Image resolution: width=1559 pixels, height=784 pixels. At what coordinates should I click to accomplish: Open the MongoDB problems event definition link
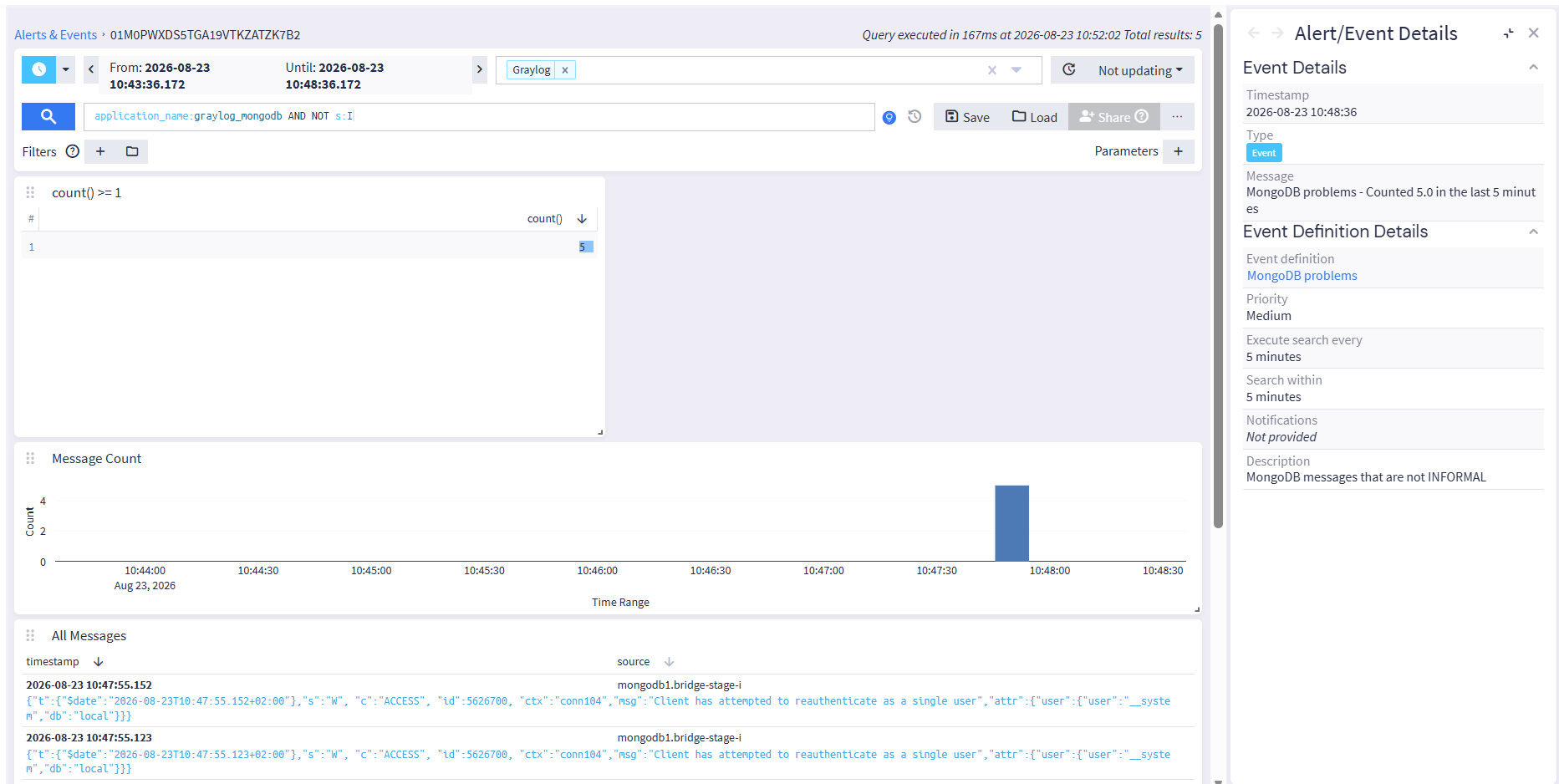pyautogui.click(x=1302, y=276)
